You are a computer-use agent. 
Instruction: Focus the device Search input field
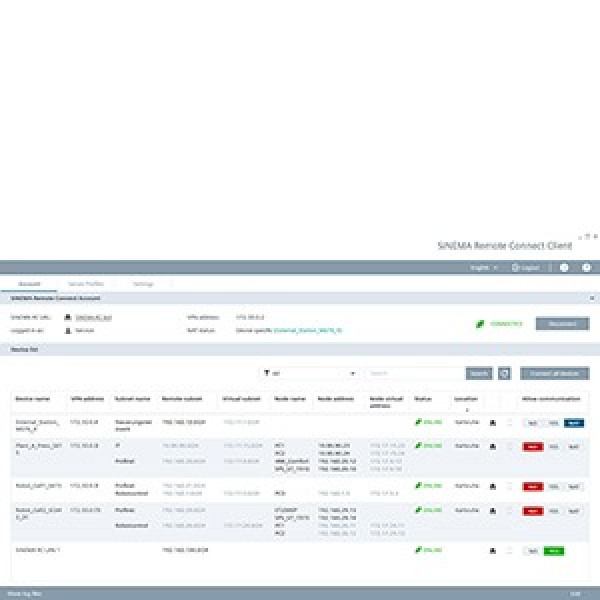coord(415,373)
